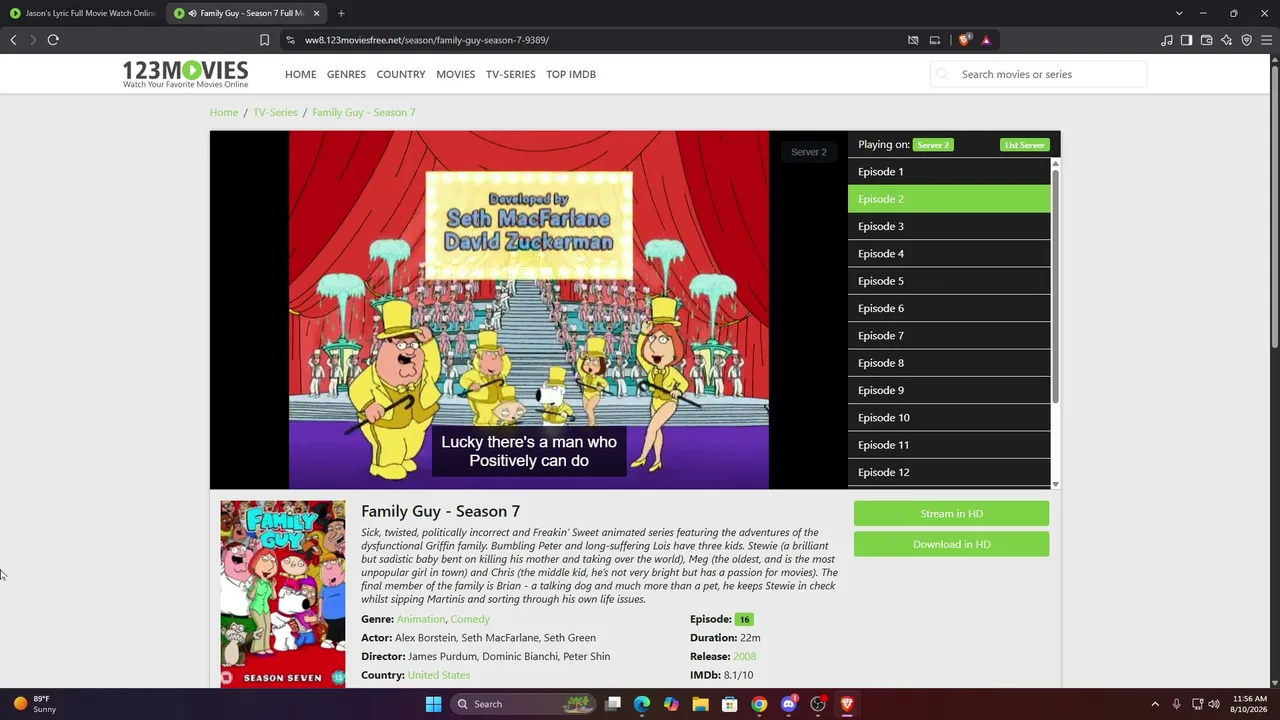Show hidden system tray icons
Image resolution: width=1280 pixels, height=720 pixels.
click(x=1155, y=704)
